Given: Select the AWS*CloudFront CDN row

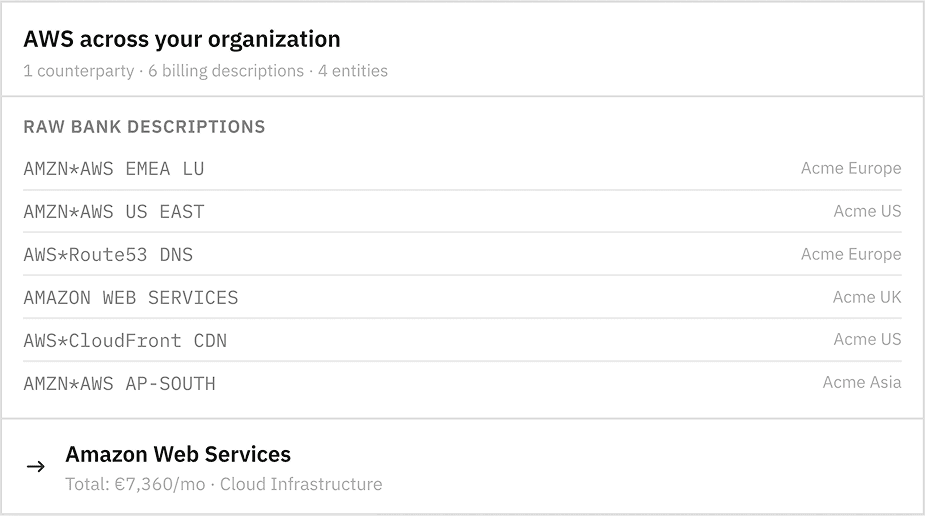Looking at the screenshot, I should tap(125, 341).
